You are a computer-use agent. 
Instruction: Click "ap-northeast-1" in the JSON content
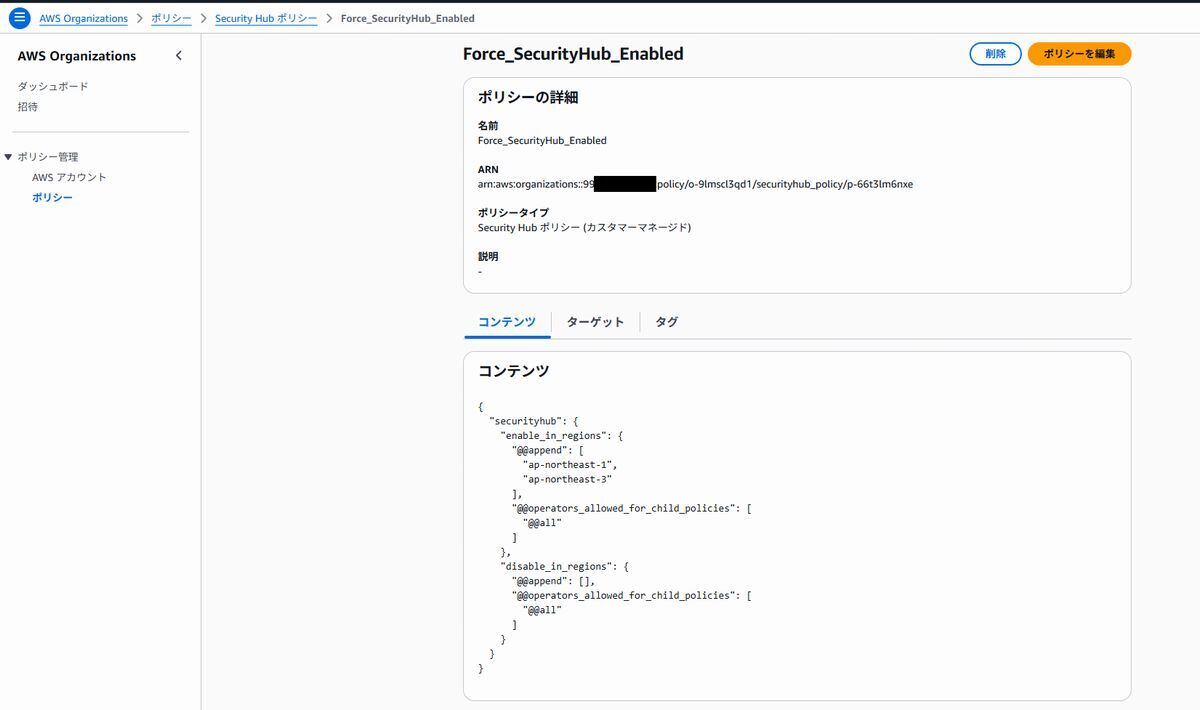(568, 465)
